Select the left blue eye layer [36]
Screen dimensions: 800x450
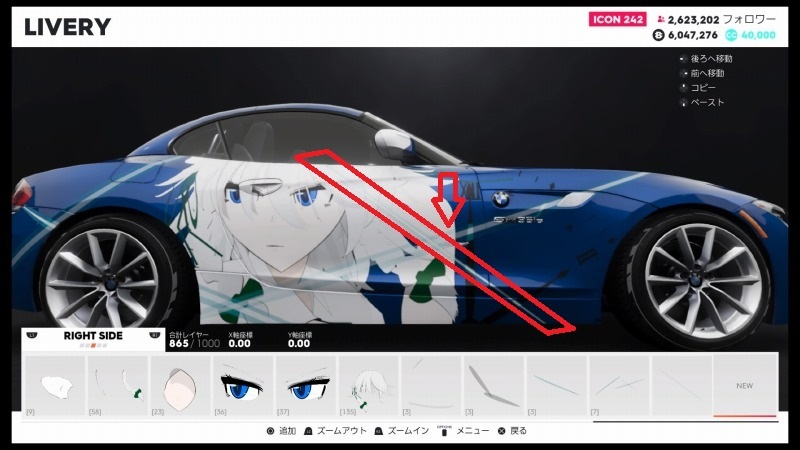pos(243,386)
